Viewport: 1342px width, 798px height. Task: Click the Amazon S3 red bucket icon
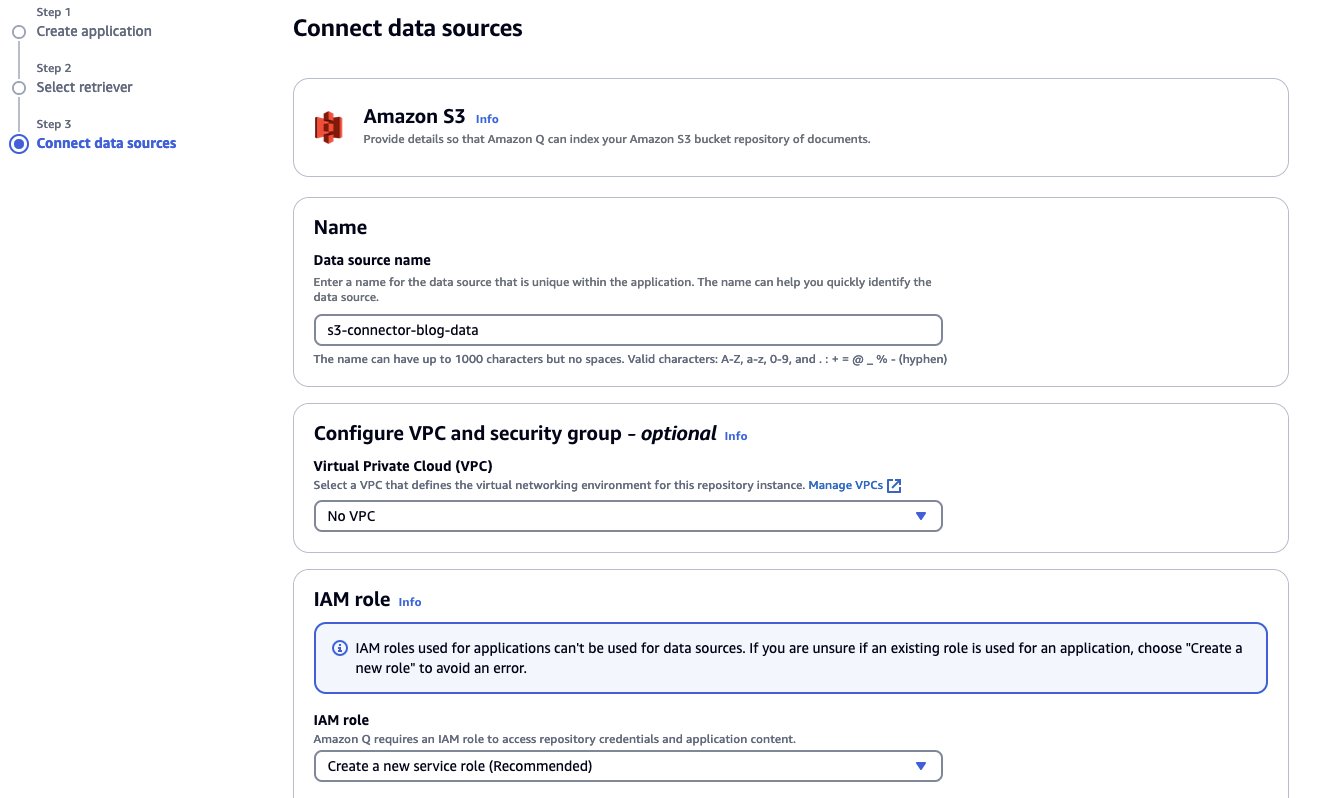(328, 127)
